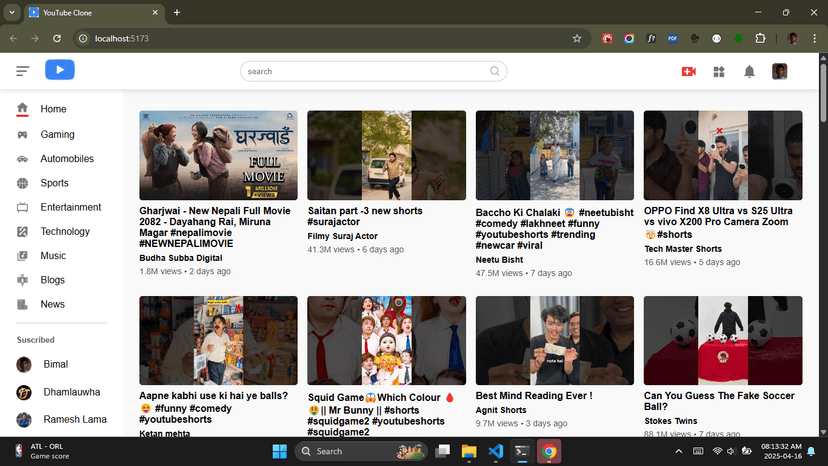Click Neetu Bisht channel name
The image size is (828, 466).
click(499, 260)
